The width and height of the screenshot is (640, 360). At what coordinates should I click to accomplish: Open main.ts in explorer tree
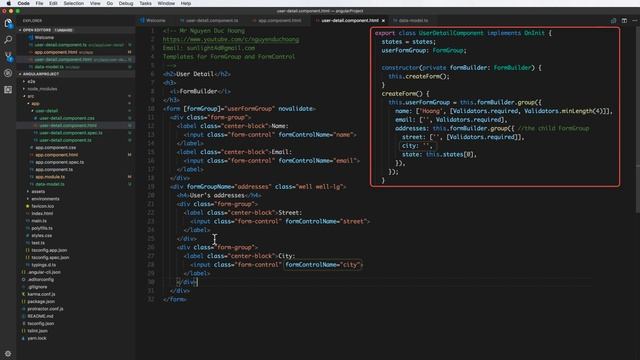39,221
